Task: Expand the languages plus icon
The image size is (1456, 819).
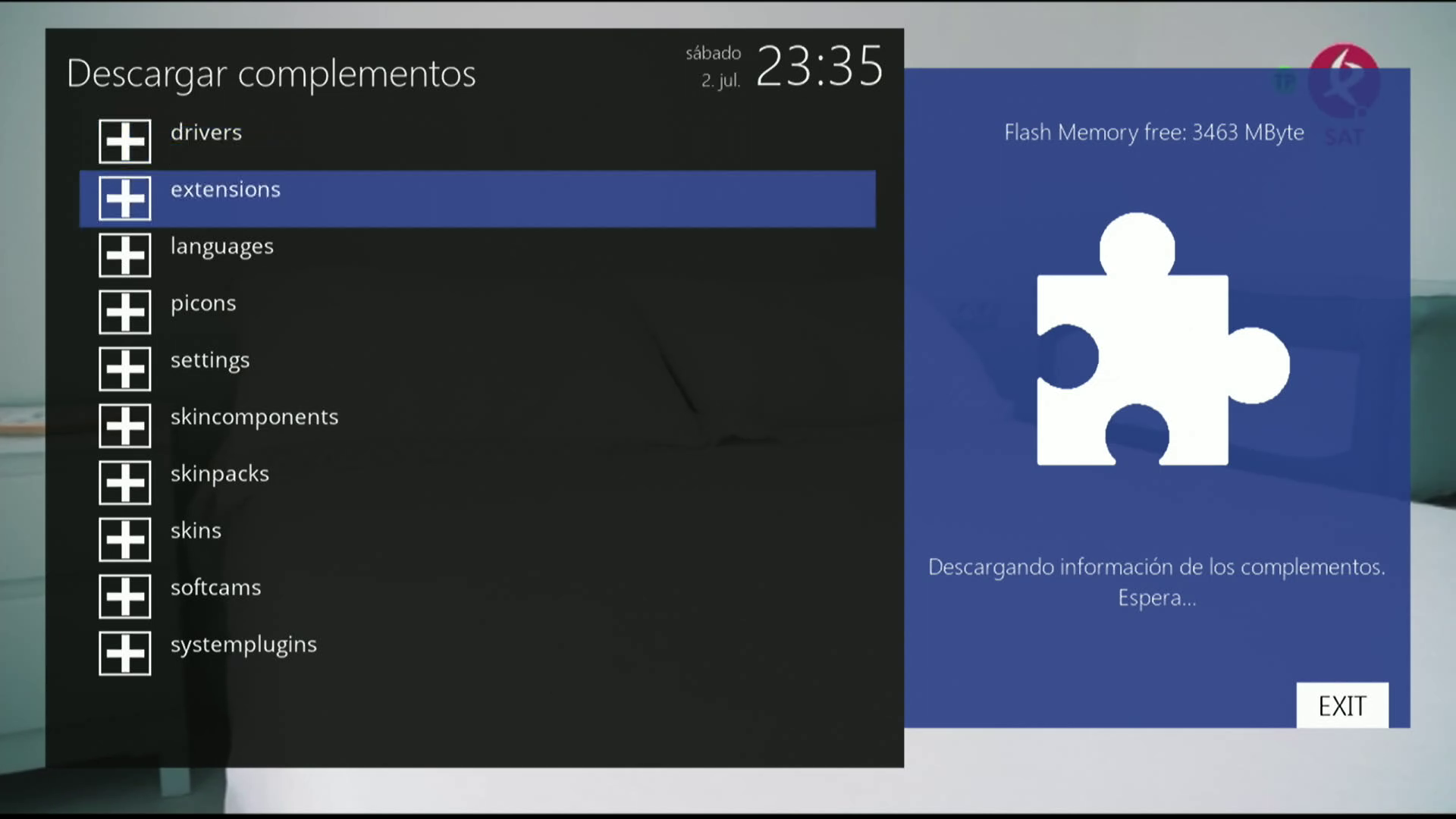Action: 125,255
